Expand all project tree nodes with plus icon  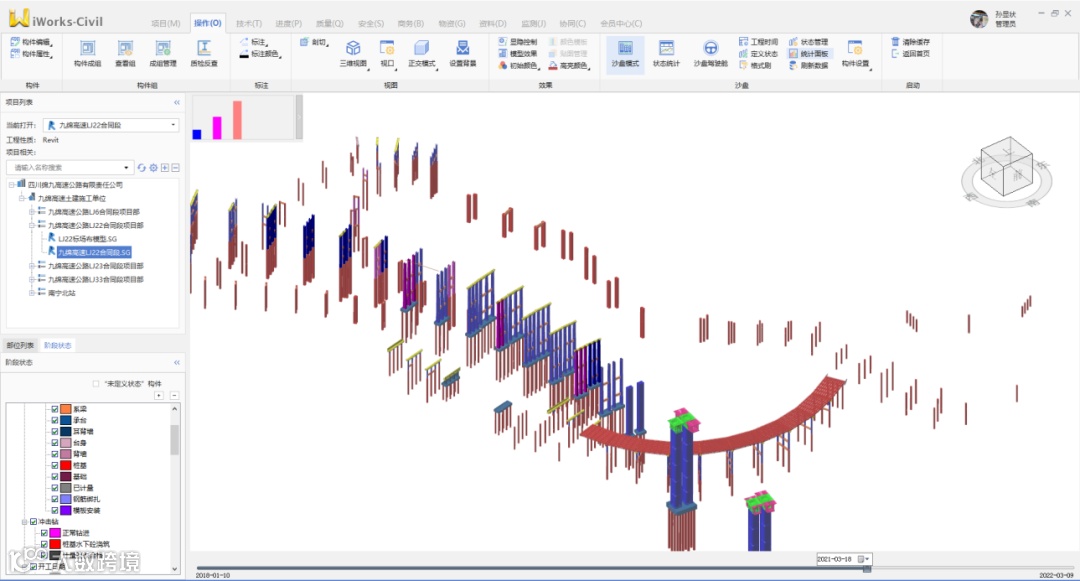165,167
